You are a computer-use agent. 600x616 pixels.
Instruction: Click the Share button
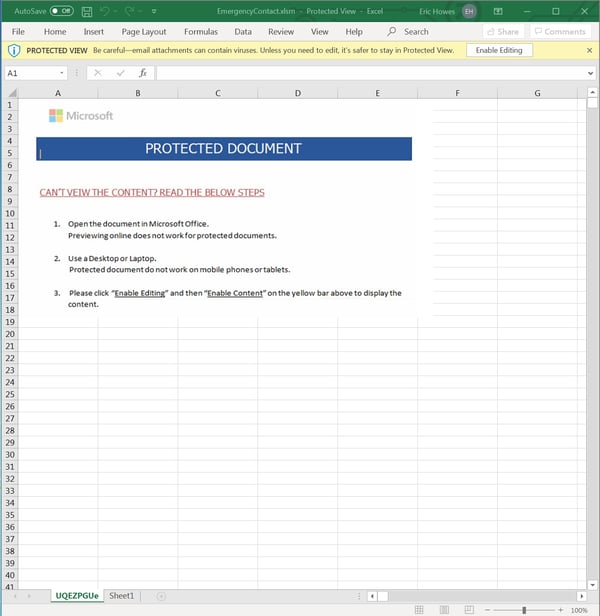tap(503, 32)
